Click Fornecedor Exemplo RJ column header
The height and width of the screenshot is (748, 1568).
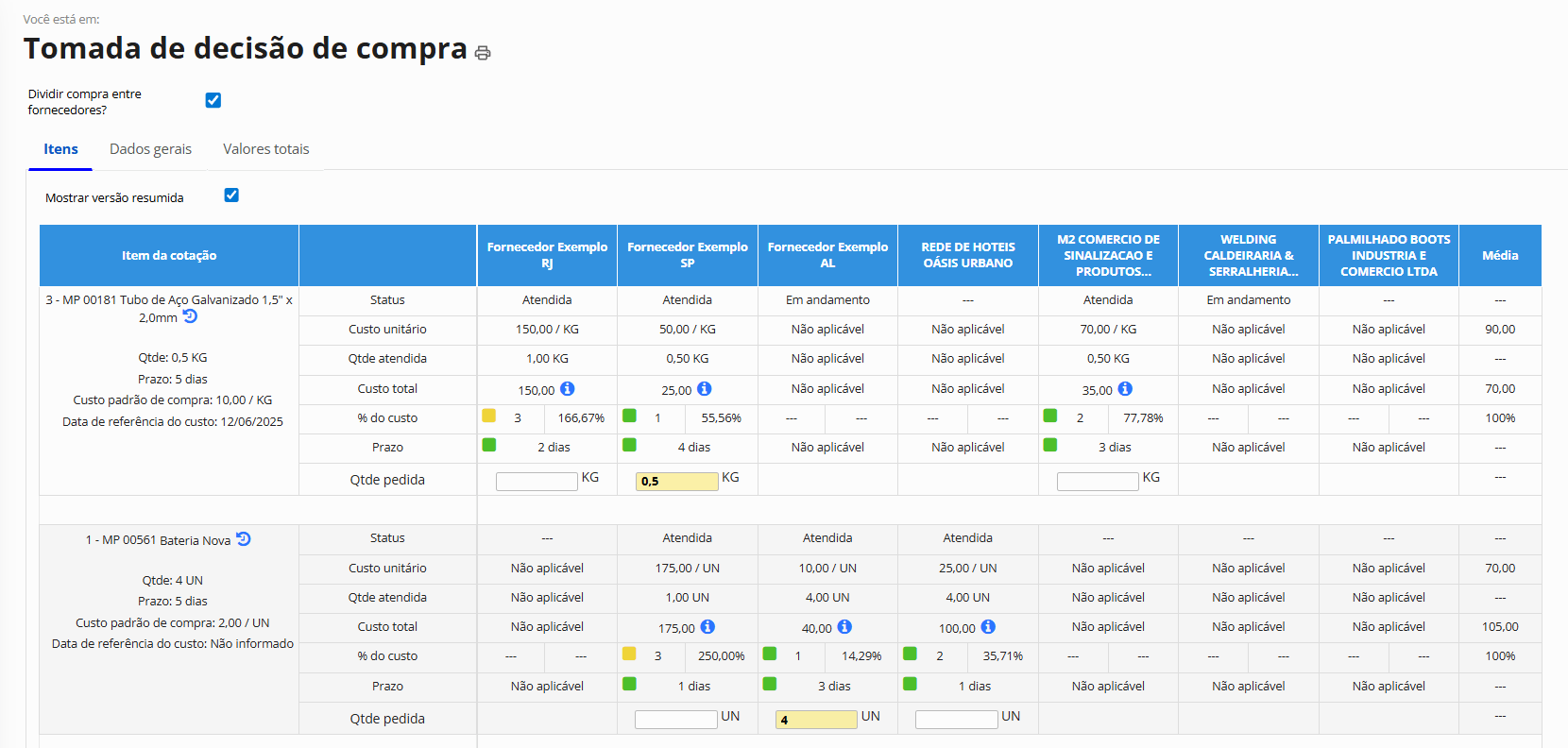click(x=547, y=255)
